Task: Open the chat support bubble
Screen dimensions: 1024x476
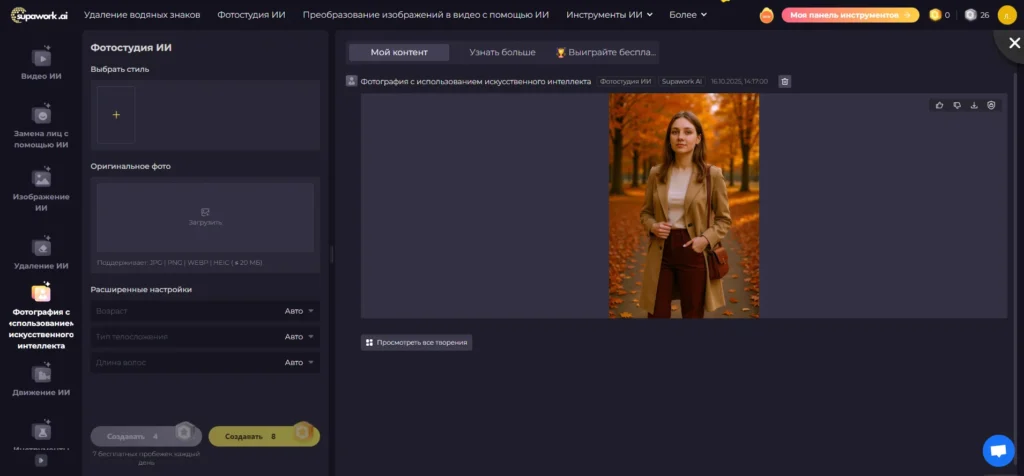Action: pyautogui.click(x=999, y=451)
